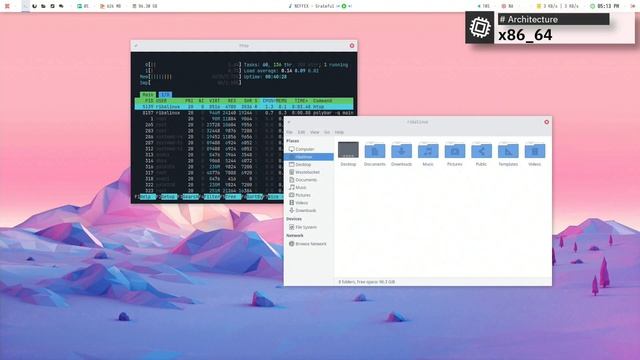Switch to the I/O tab in htop
This screenshot has height=360, width=640.
[165, 95]
